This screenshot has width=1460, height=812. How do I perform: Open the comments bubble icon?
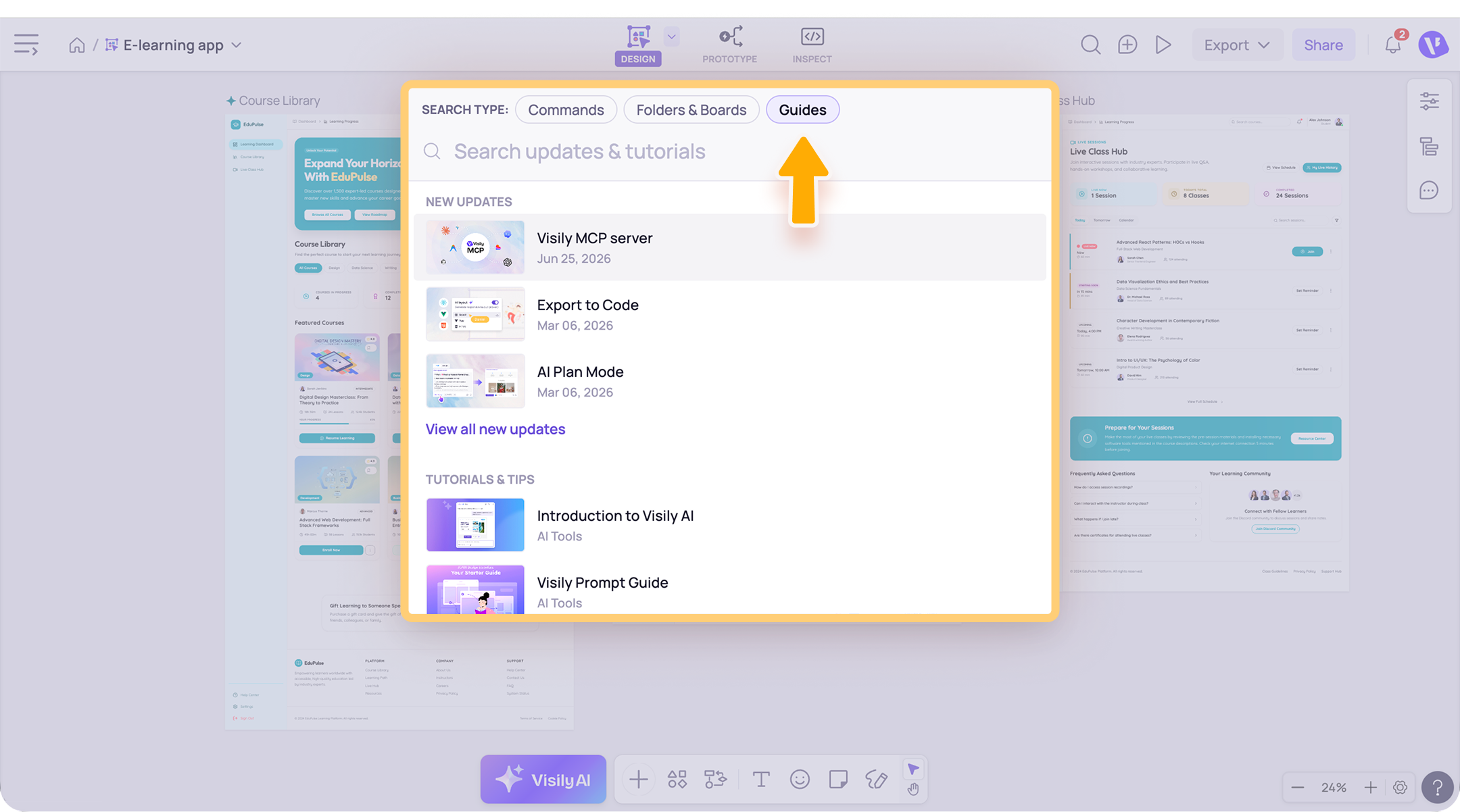(1429, 191)
